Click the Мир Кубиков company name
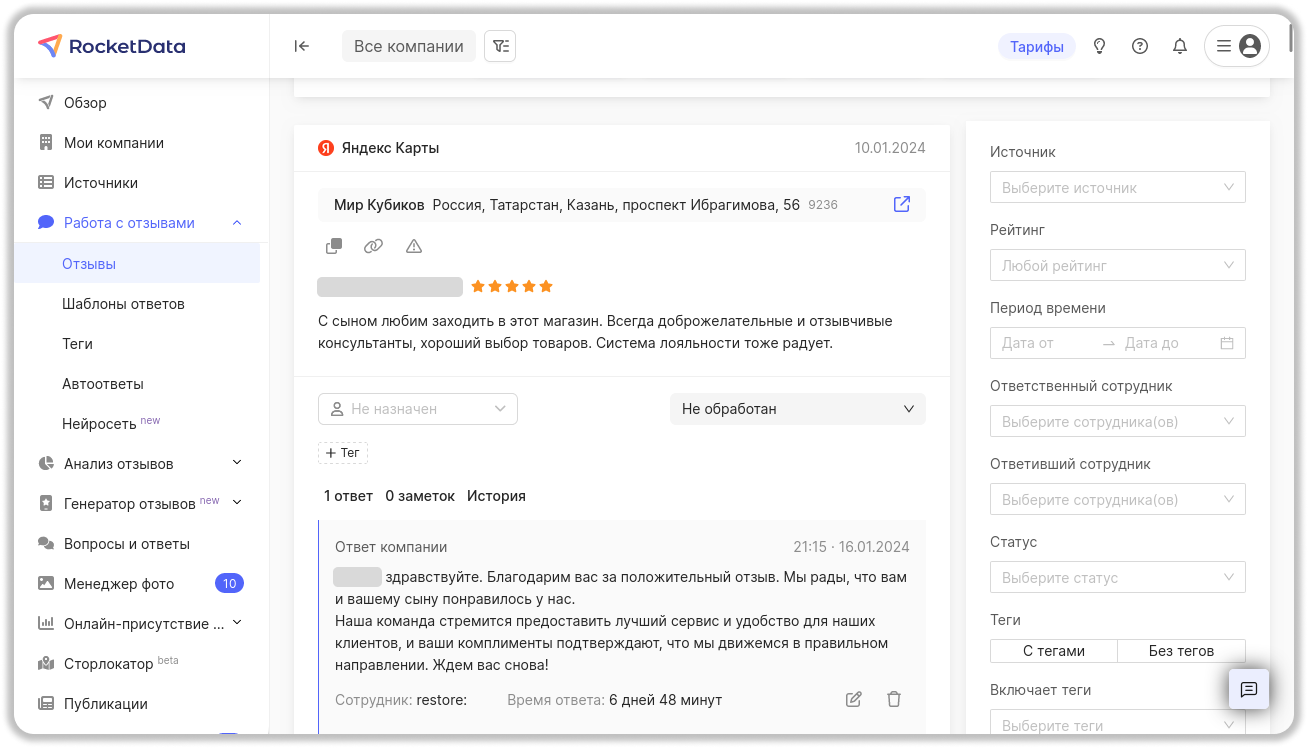The width and height of the screenshot is (1308, 748). tap(379, 205)
